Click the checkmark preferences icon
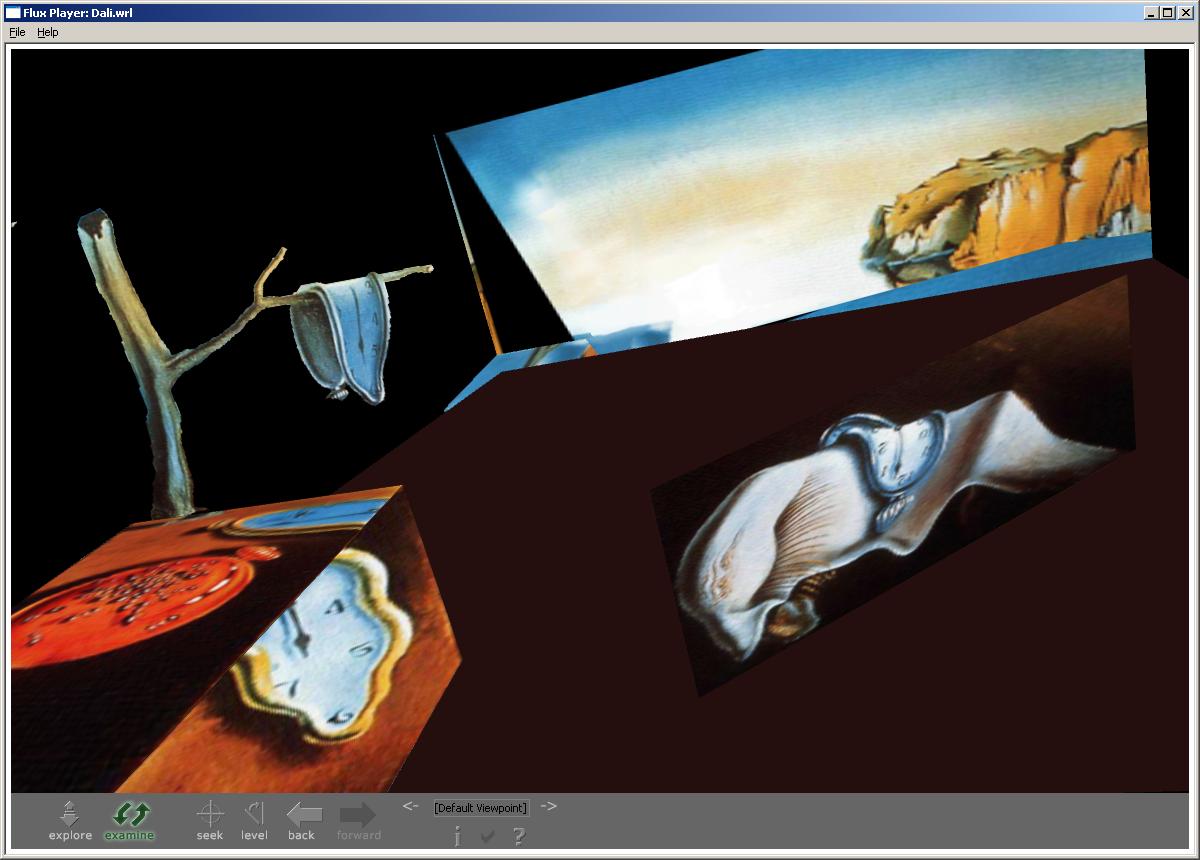The height and width of the screenshot is (860, 1200). point(488,836)
